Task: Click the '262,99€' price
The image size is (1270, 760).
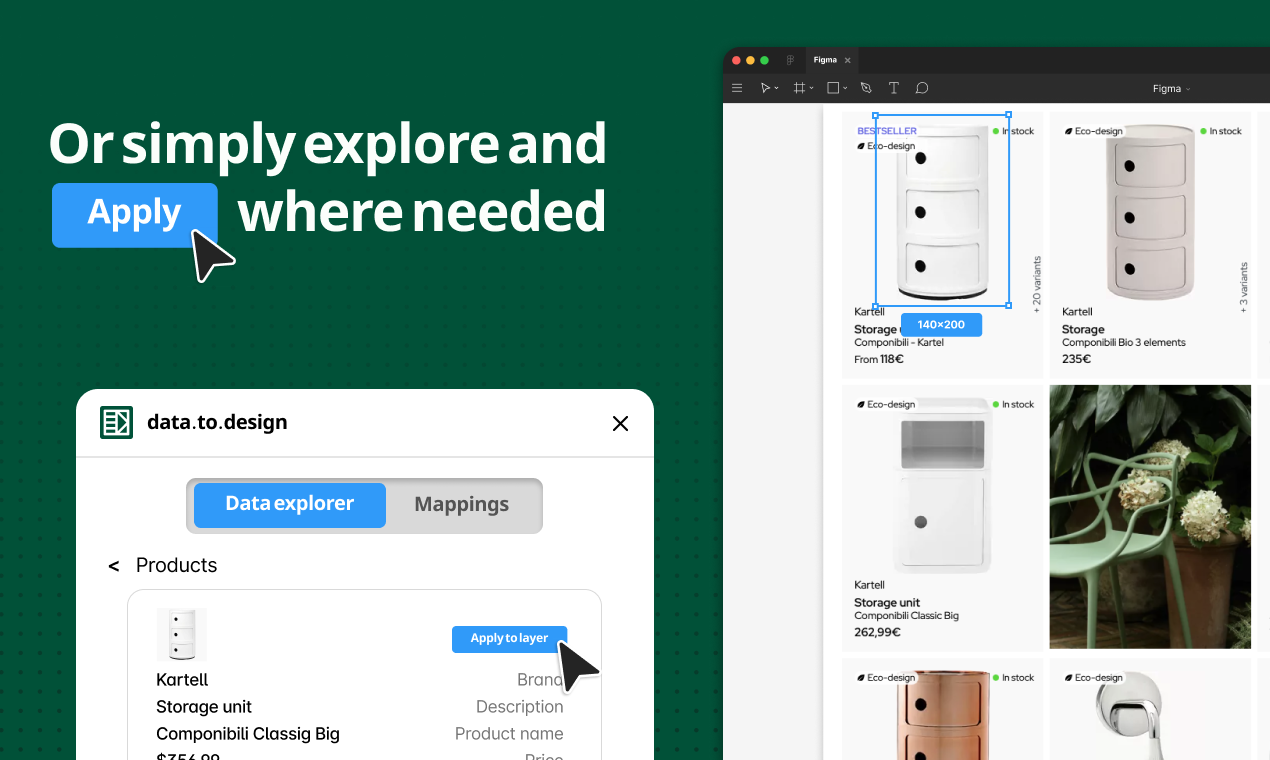Action: tap(877, 632)
